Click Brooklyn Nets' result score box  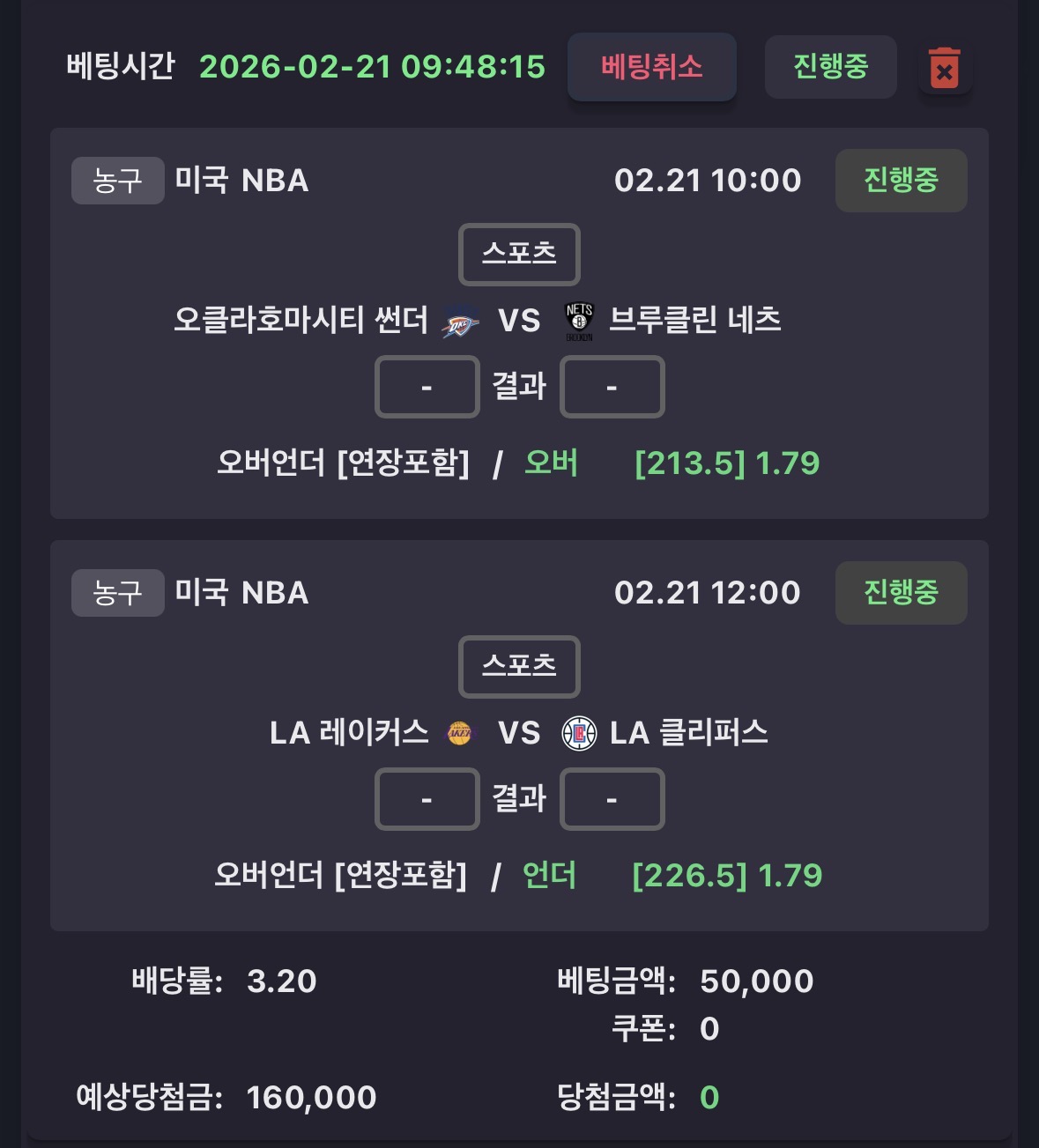point(612,387)
